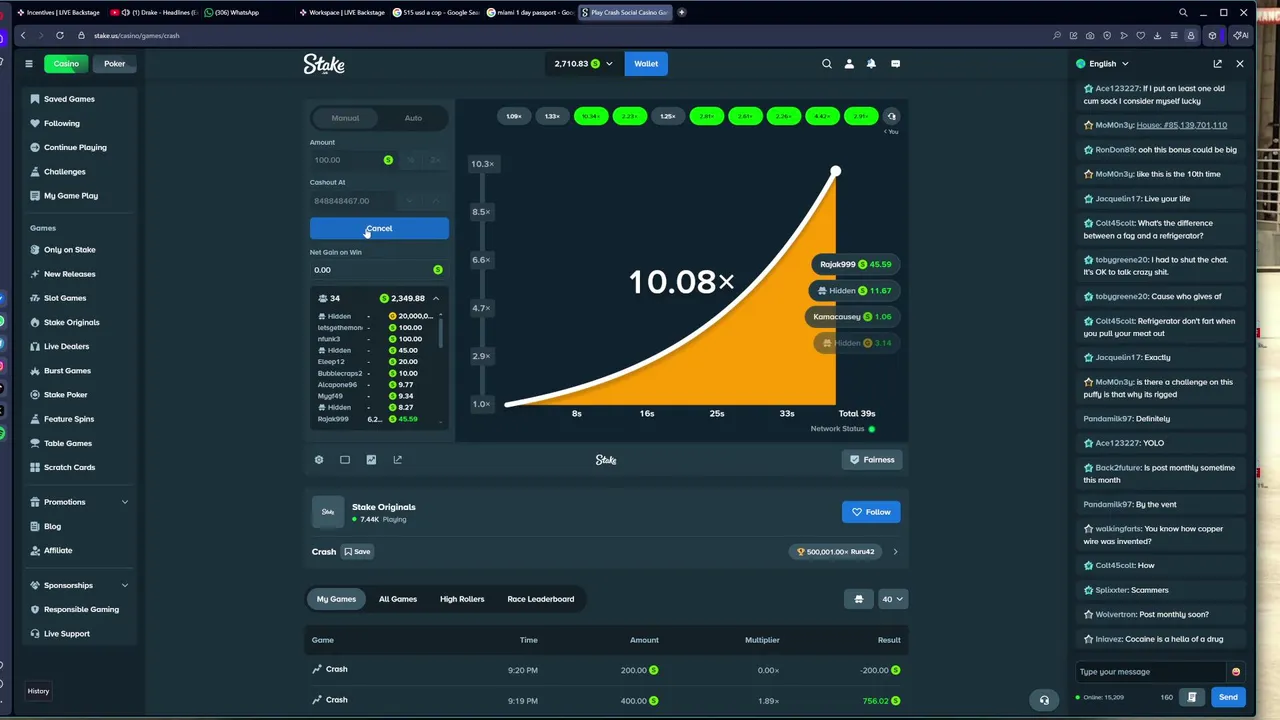This screenshot has height=720, width=1280.
Task: Click the Cashout At input field
Action: (353, 201)
